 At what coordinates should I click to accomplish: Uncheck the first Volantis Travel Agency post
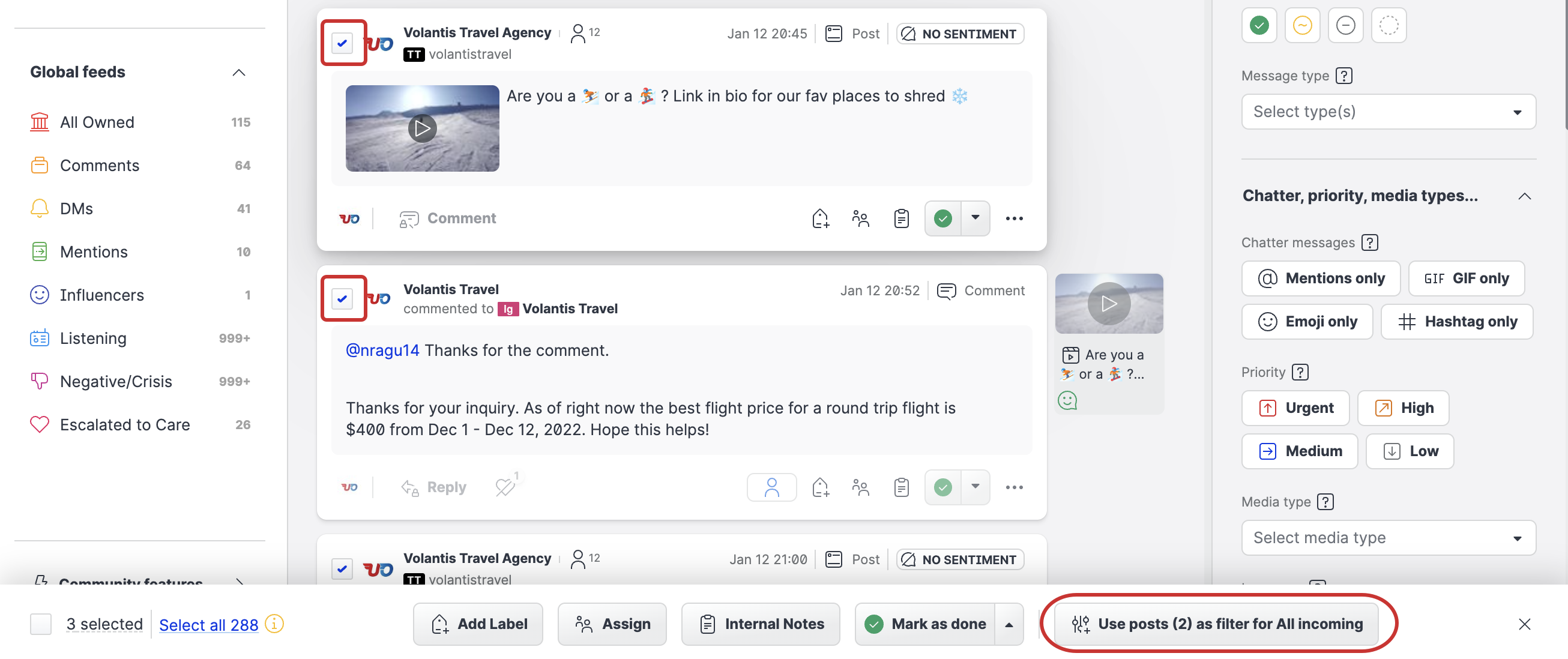(x=343, y=43)
